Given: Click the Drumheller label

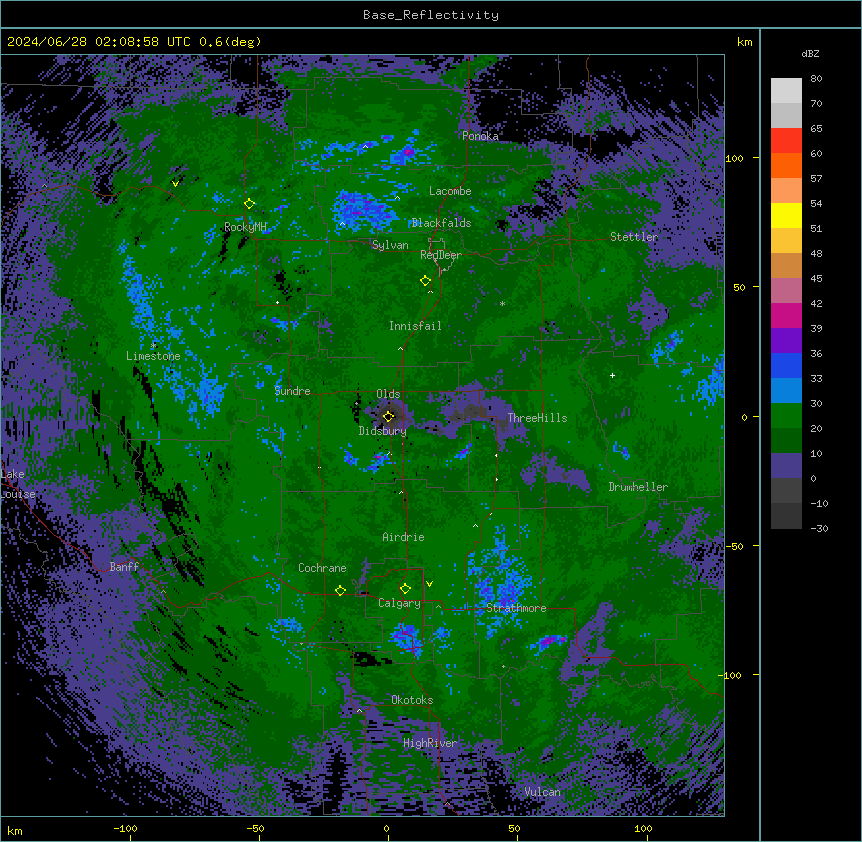Looking at the screenshot, I should [638, 487].
